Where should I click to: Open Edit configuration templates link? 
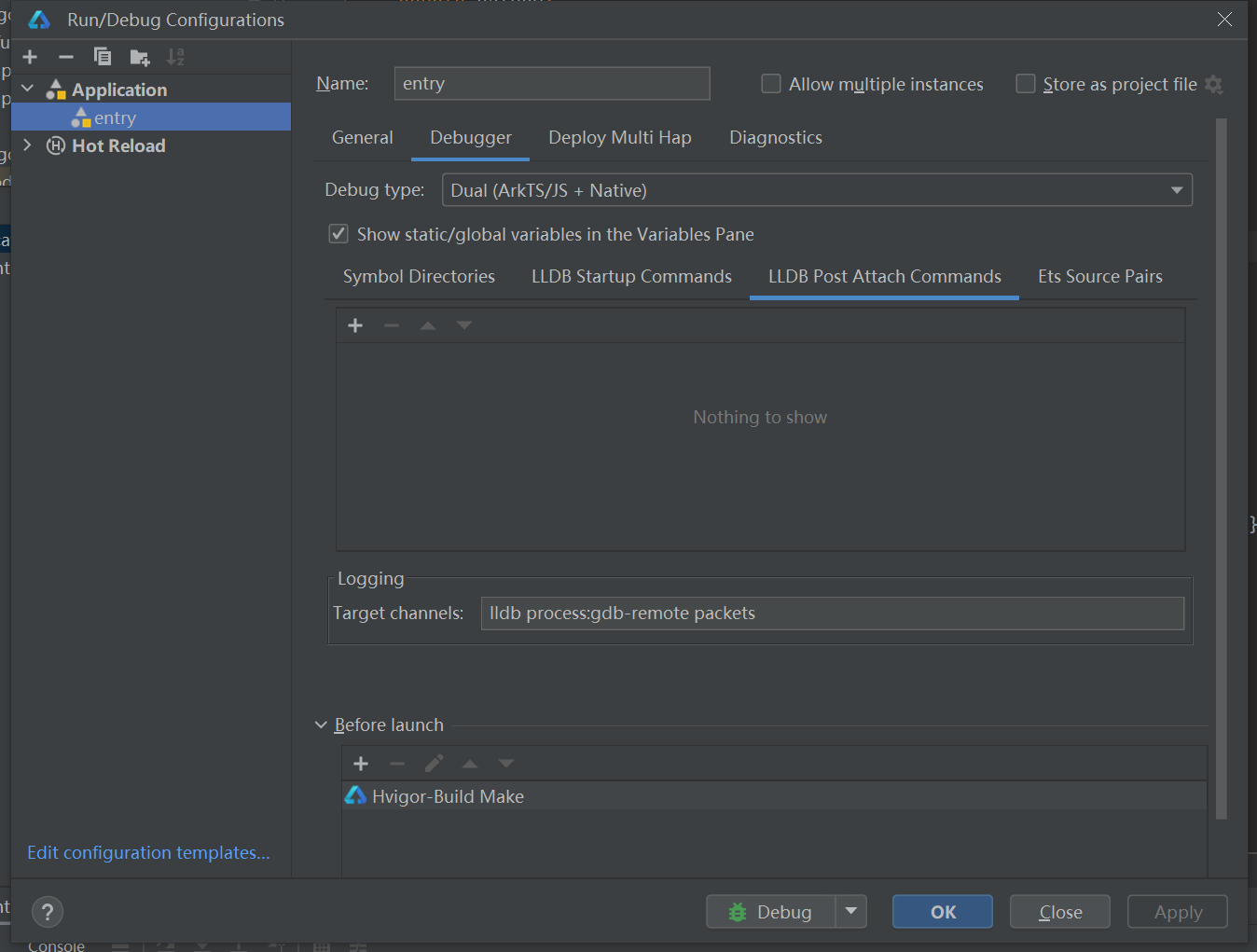[148, 852]
